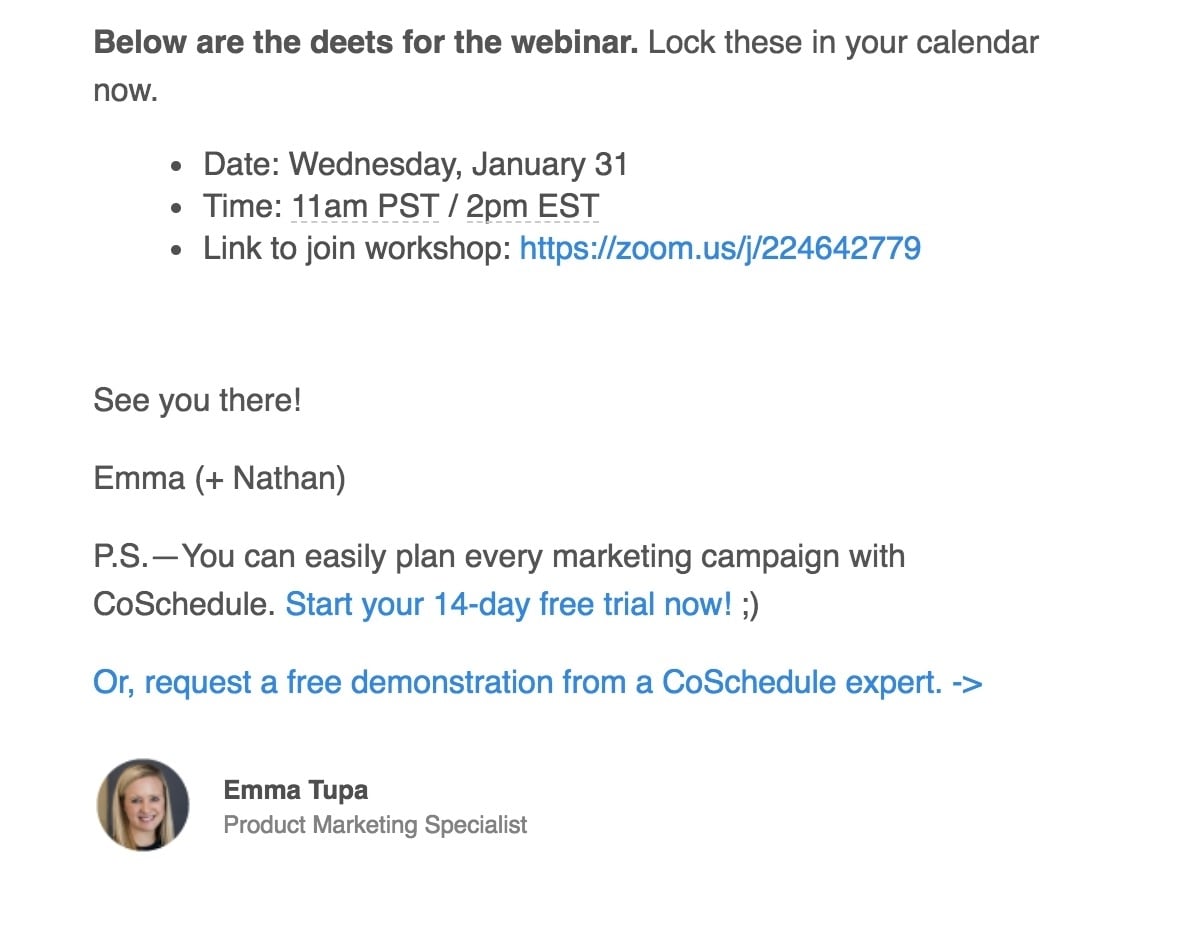Click the "Emma (+ Nathan)" sign-off line

219,478
